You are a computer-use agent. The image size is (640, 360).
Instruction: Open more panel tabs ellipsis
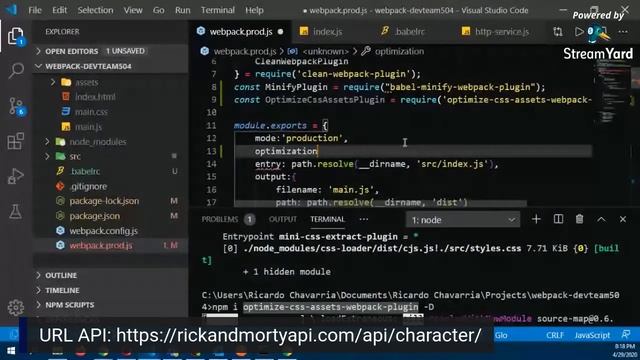363,219
